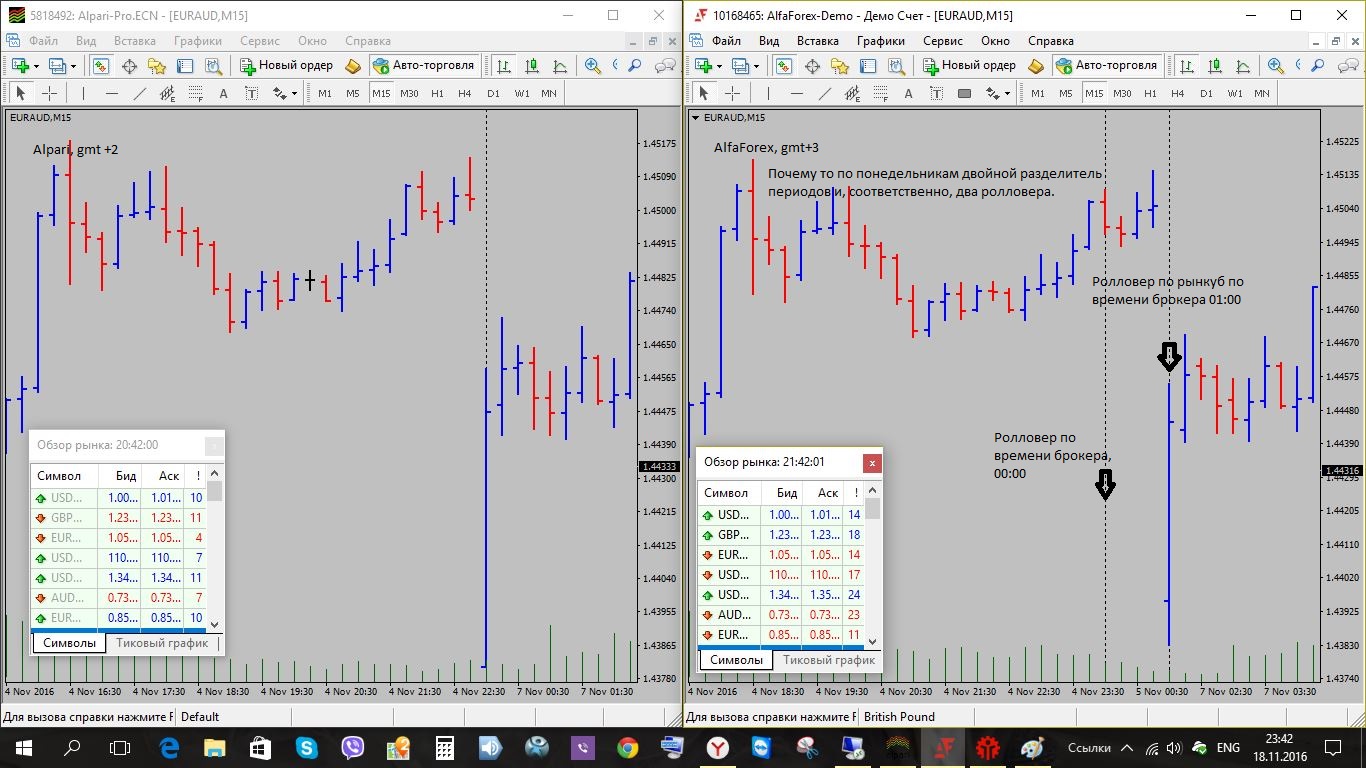Switch to bar chart in the AlfaForex window
1366x768 pixels.
point(1186,66)
